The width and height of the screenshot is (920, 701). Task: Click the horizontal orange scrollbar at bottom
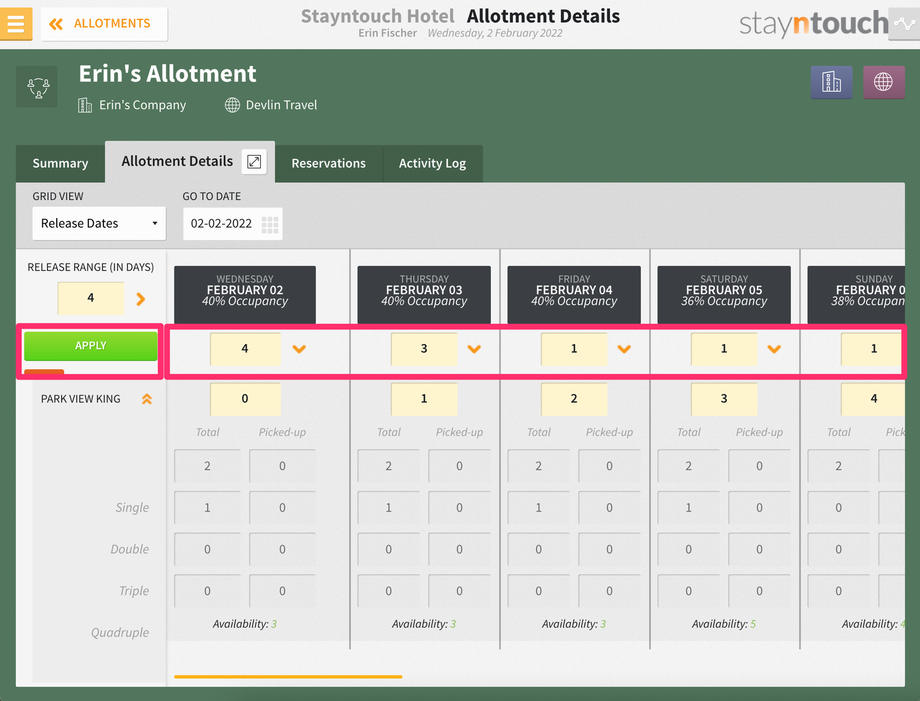[288, 676]
